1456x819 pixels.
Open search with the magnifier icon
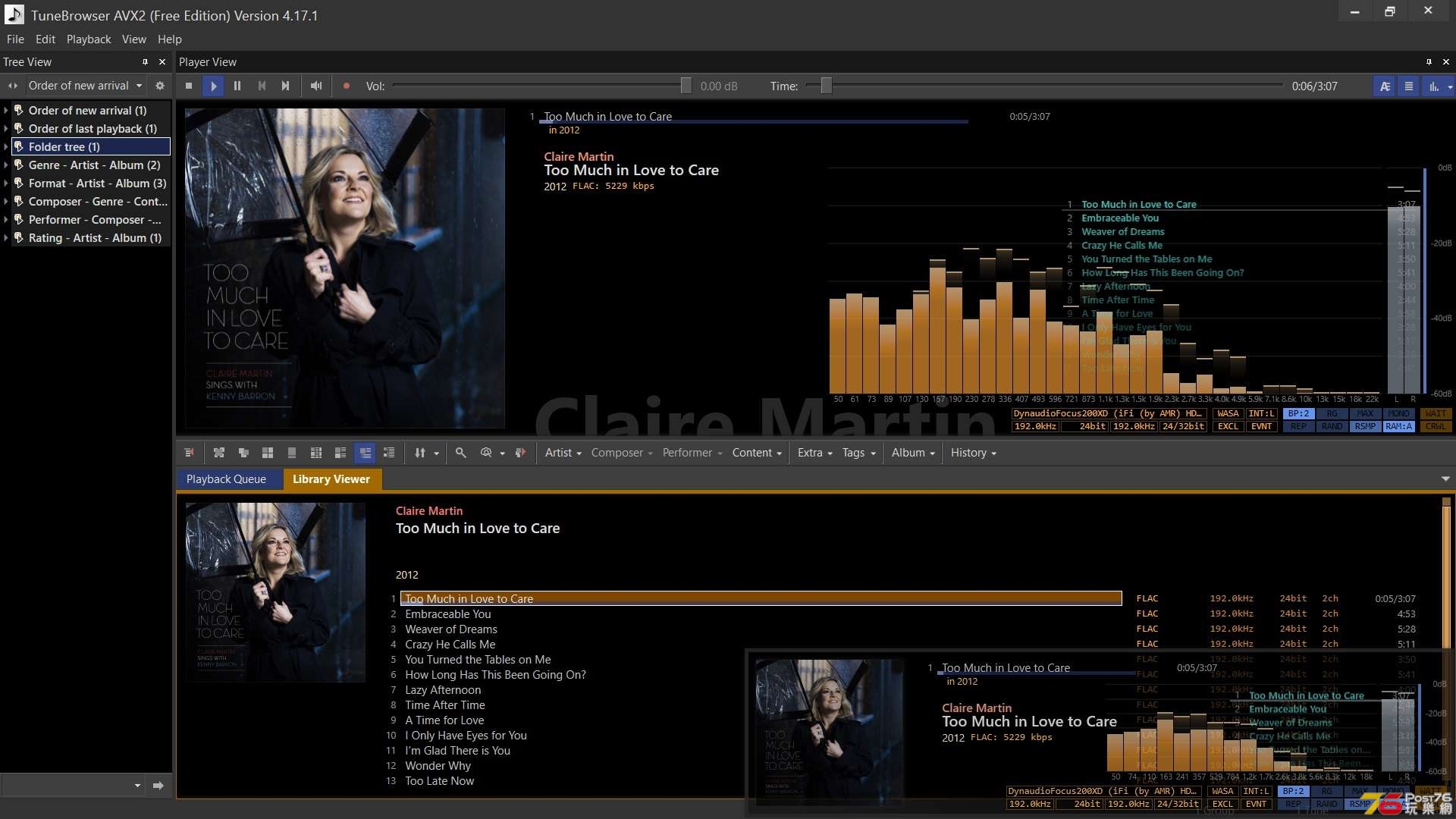(x=460, y=453)
